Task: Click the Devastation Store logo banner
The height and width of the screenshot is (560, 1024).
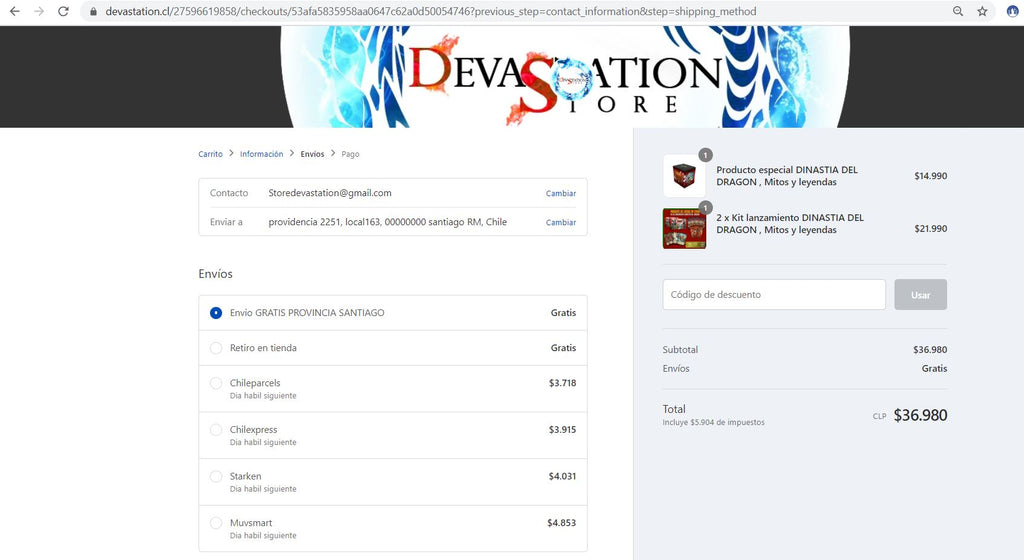Action: pyautogui.click(x=565, y=77)
